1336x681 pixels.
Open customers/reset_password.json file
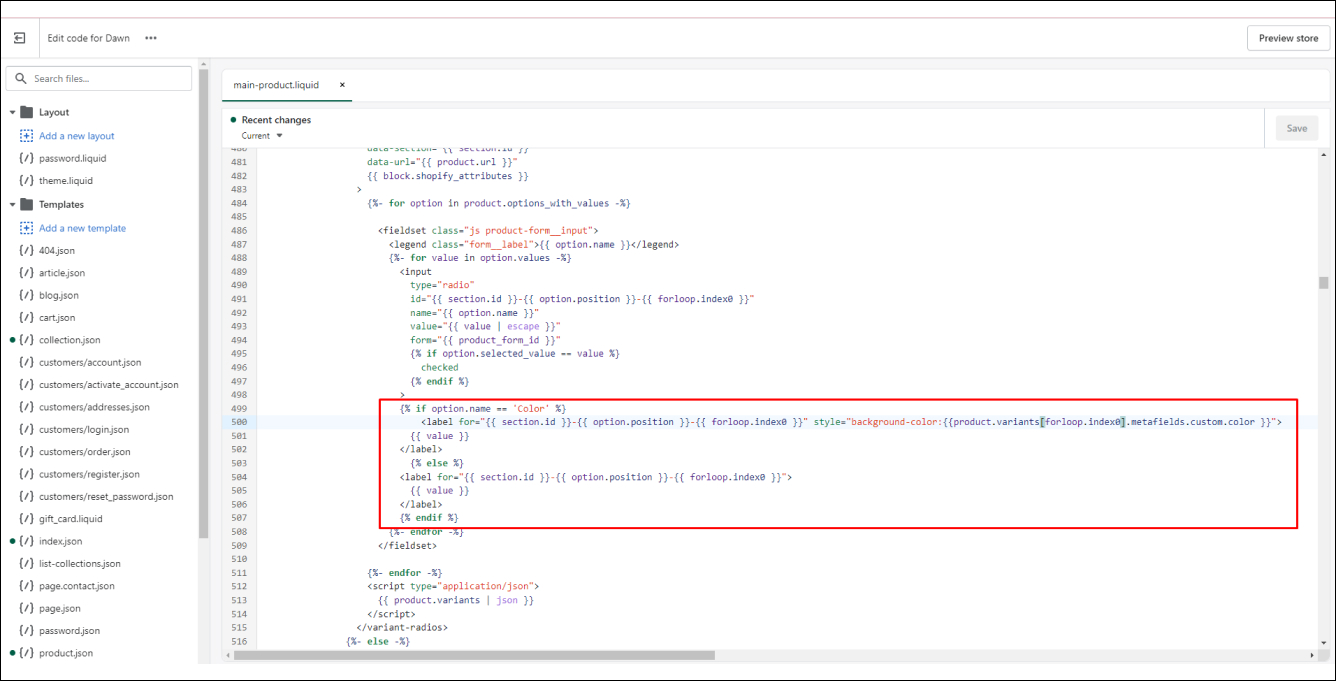[x=106, y=497]
